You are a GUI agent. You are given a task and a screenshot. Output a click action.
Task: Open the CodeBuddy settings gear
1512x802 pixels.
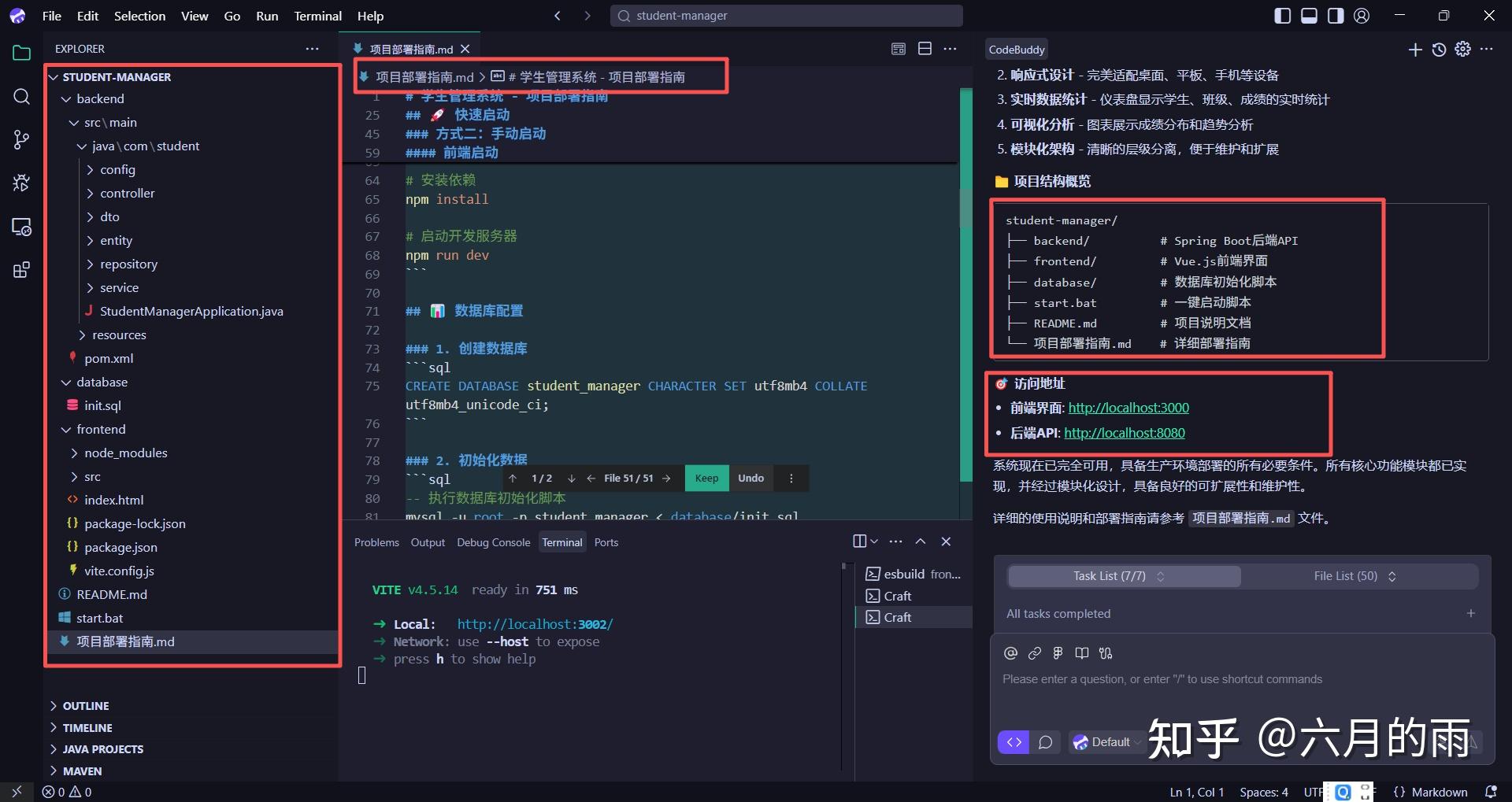pos(1463,49)
